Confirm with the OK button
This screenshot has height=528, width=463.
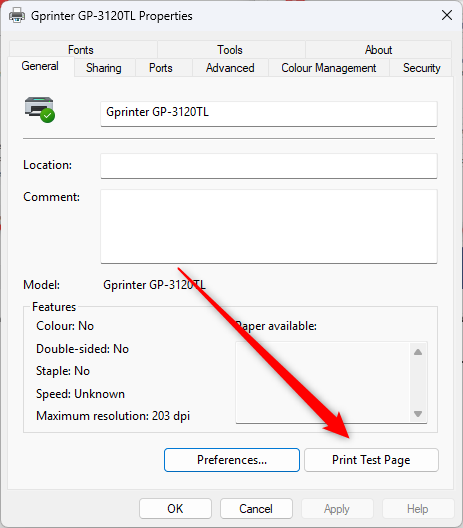(175, 508)
